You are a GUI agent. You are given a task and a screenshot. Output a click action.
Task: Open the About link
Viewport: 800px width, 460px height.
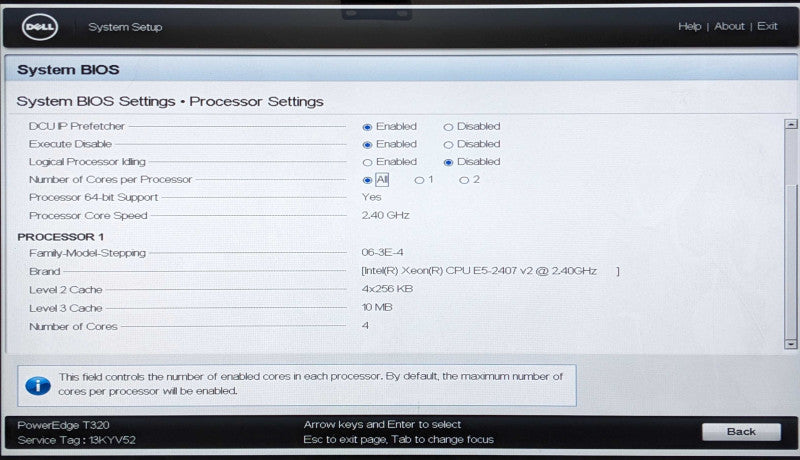729,26
